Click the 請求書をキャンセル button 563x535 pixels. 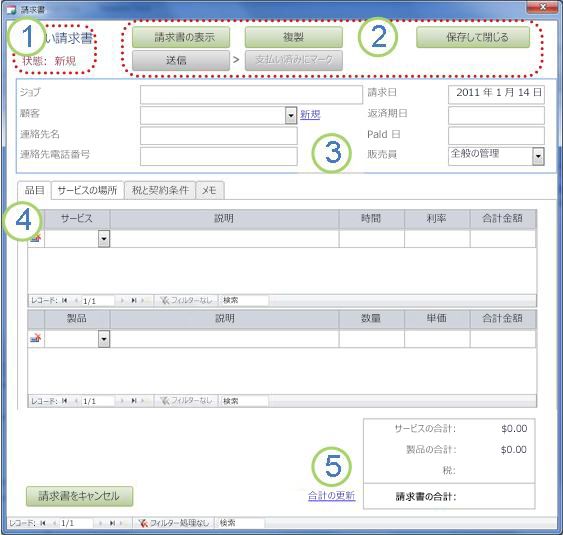(79, 496)
